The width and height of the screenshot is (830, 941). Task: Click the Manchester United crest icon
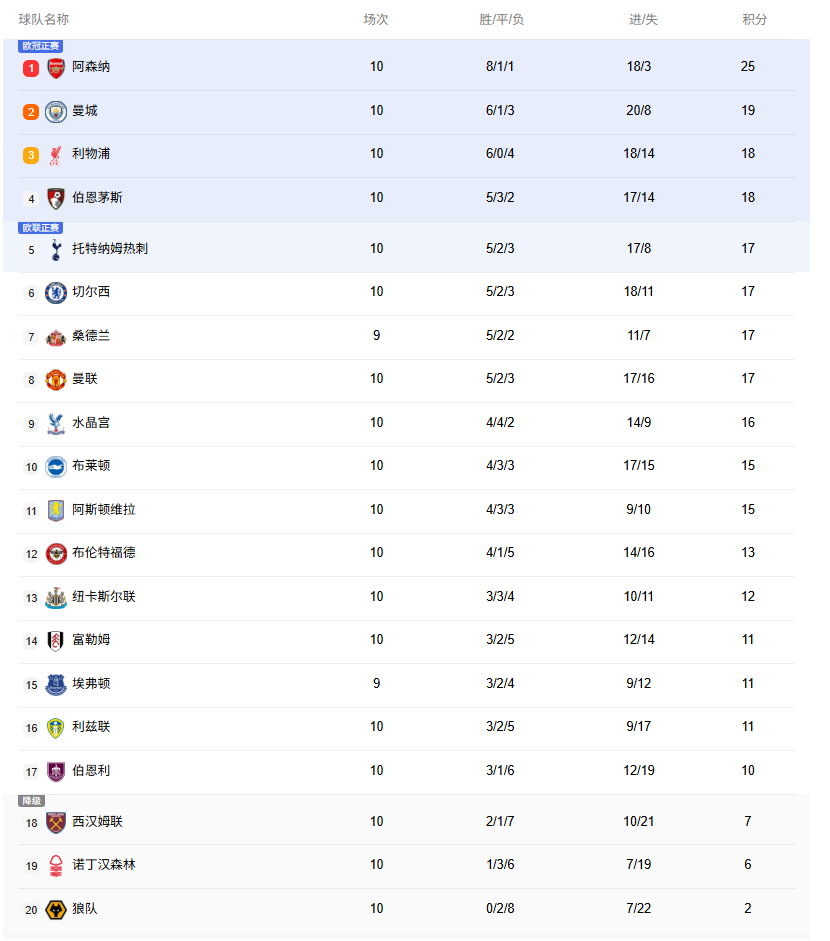56,380
